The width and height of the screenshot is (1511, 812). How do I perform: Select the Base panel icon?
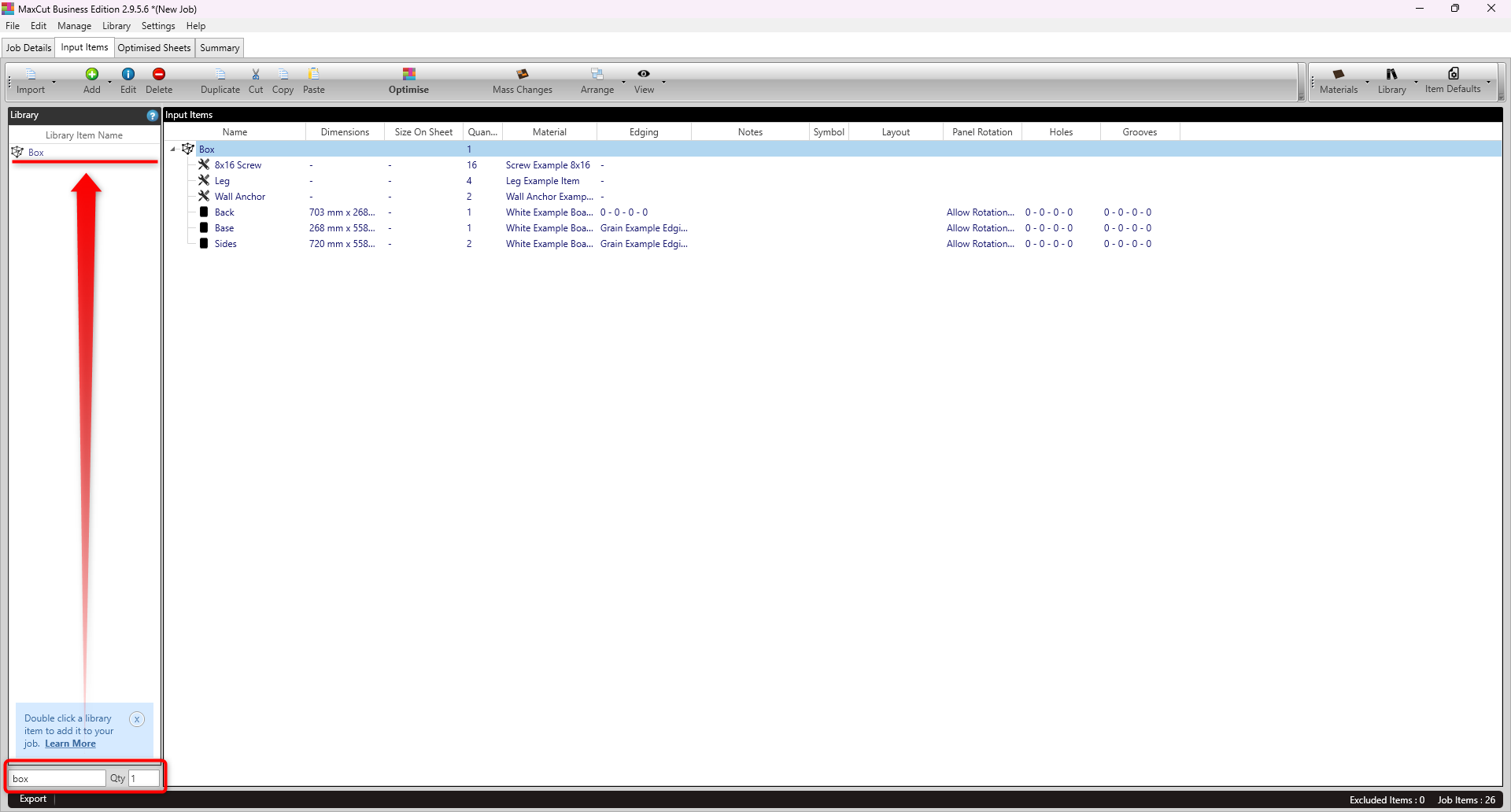(x=204, y=227)
